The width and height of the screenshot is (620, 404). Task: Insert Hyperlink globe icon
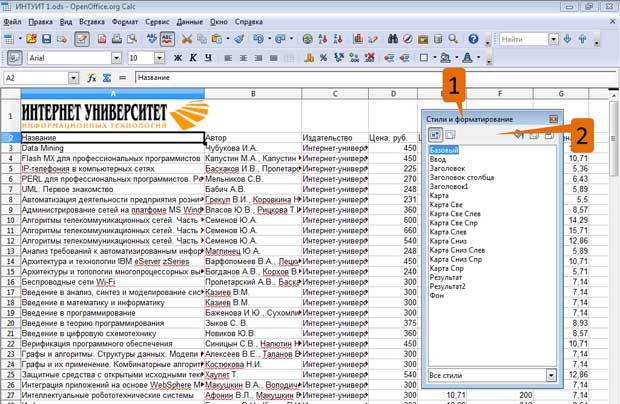point(307,39)
